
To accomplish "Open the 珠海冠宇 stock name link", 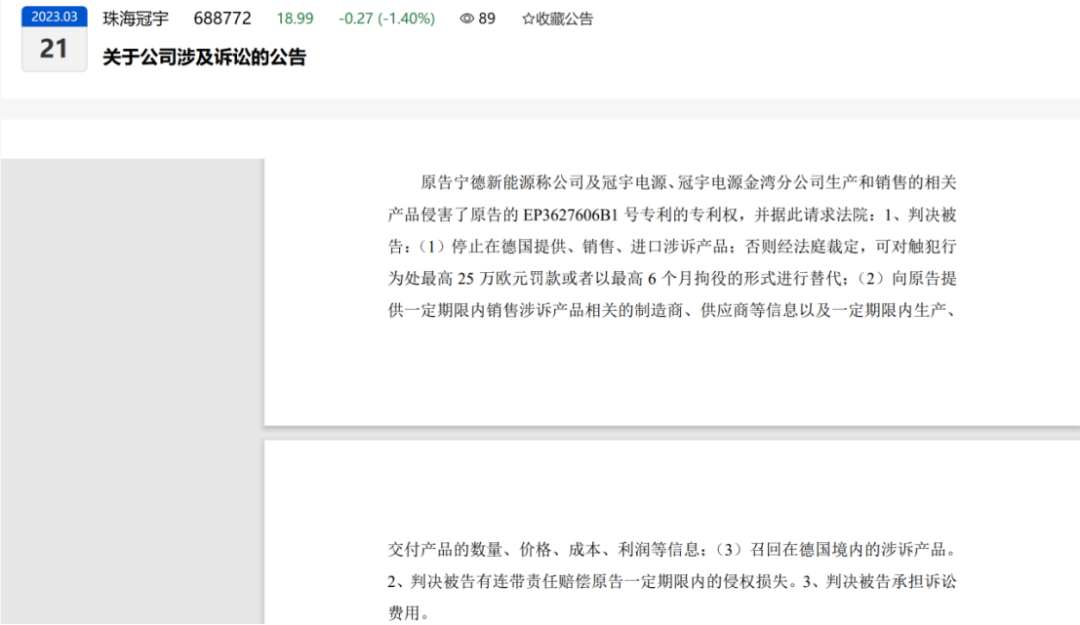I will coord(136,19).
